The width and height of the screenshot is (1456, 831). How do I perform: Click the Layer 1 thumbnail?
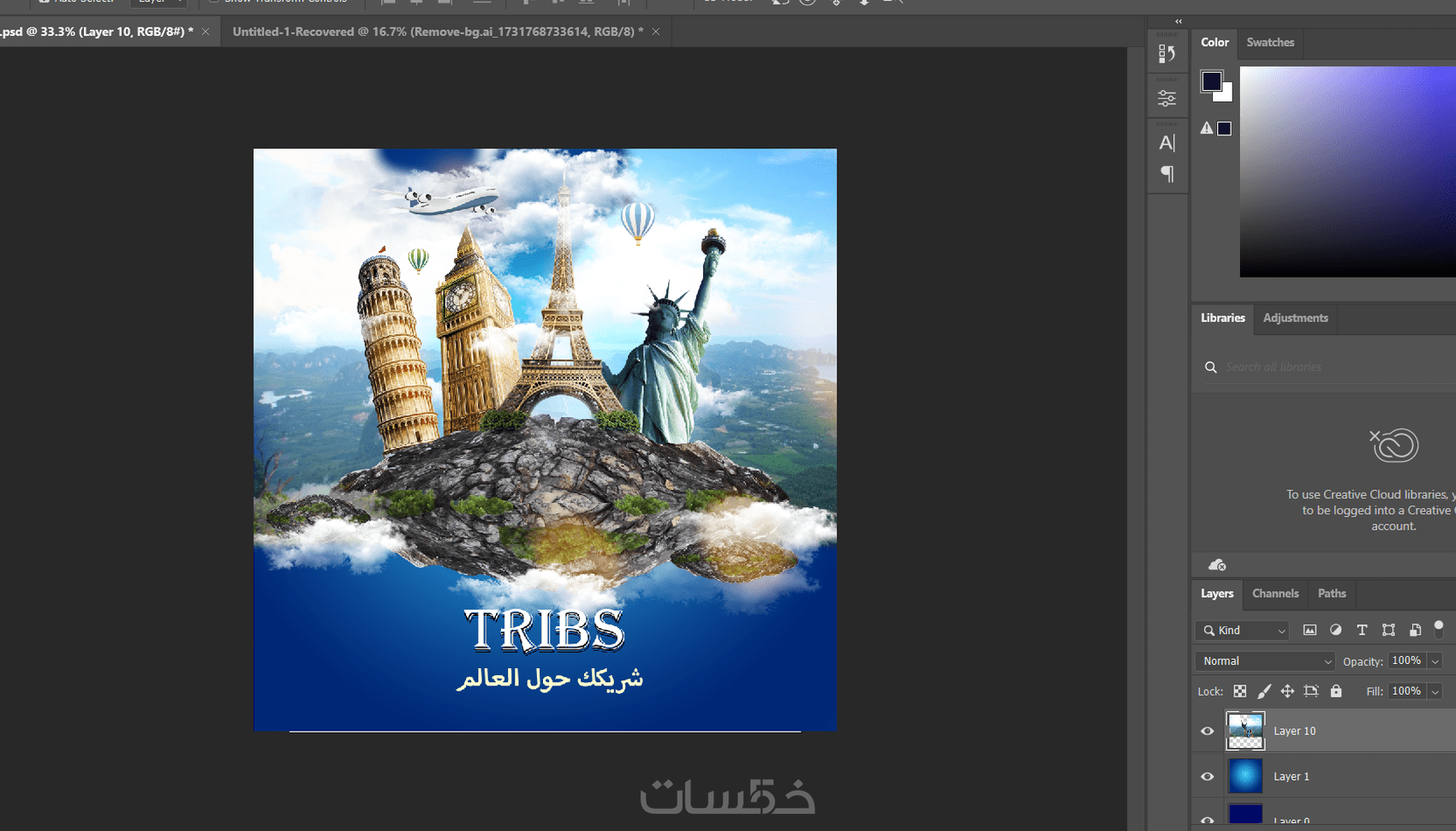point(1245,776)
